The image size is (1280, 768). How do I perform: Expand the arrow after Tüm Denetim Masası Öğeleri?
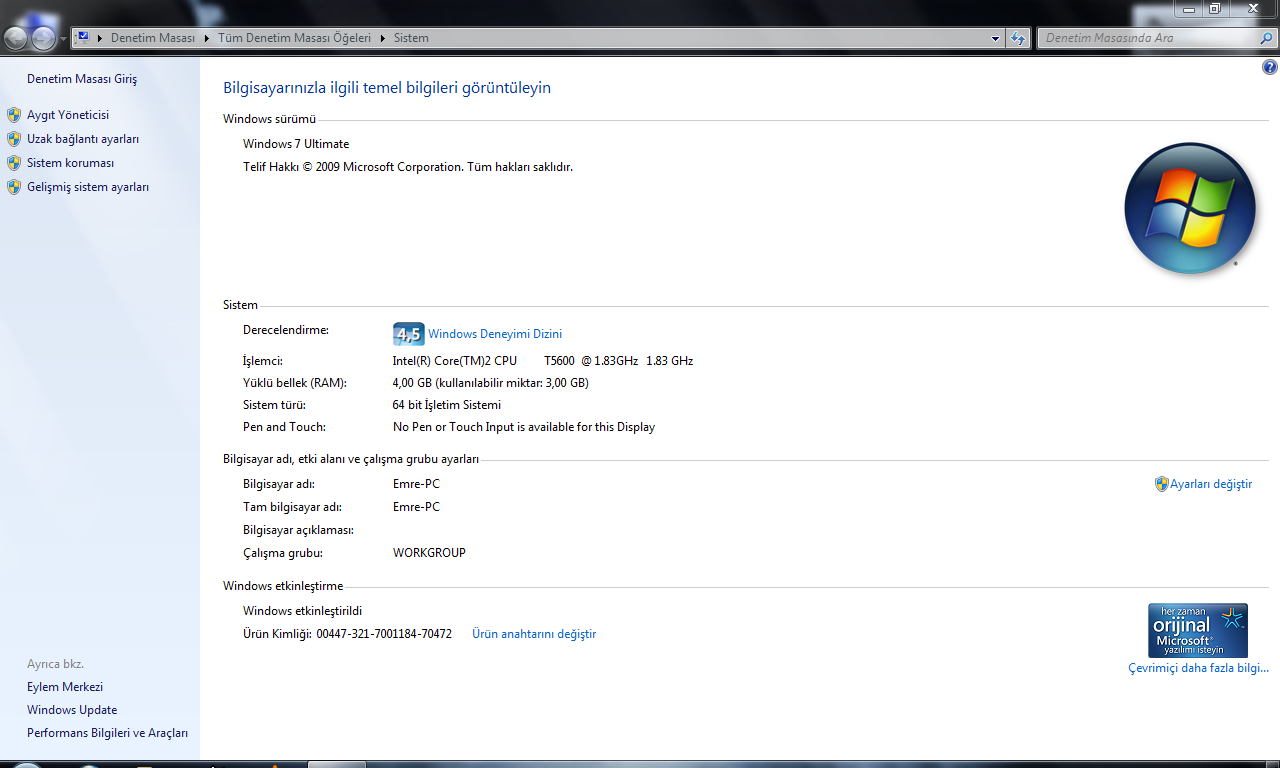(x=382, y=38)
